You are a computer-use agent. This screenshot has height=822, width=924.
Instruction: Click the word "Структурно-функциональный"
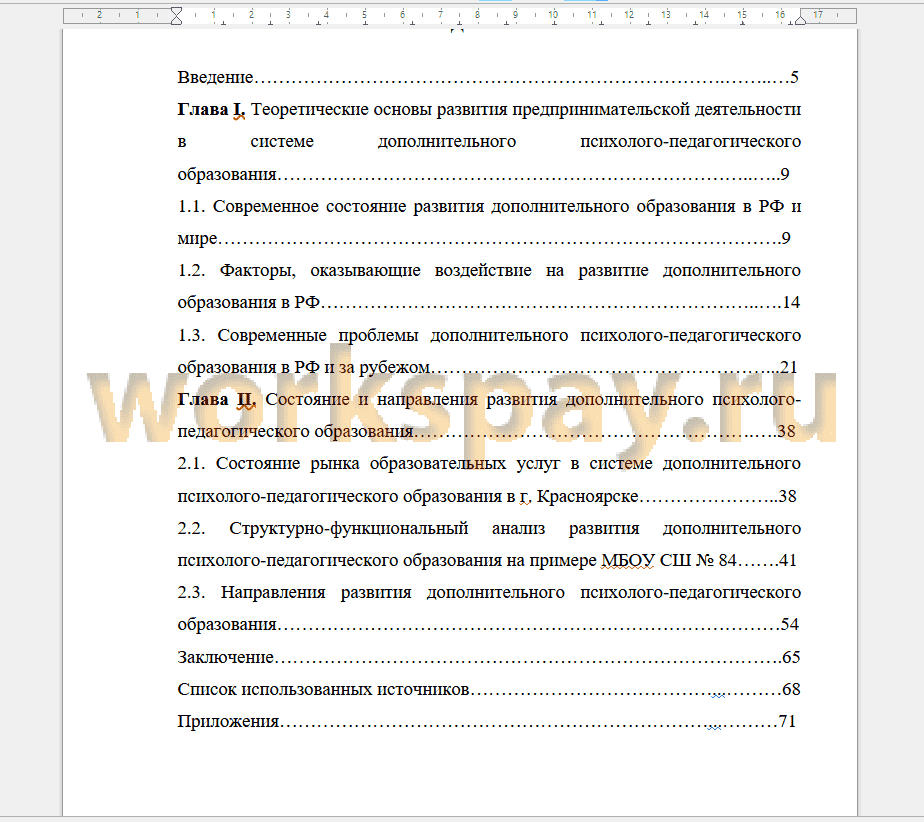click(349, 529)
